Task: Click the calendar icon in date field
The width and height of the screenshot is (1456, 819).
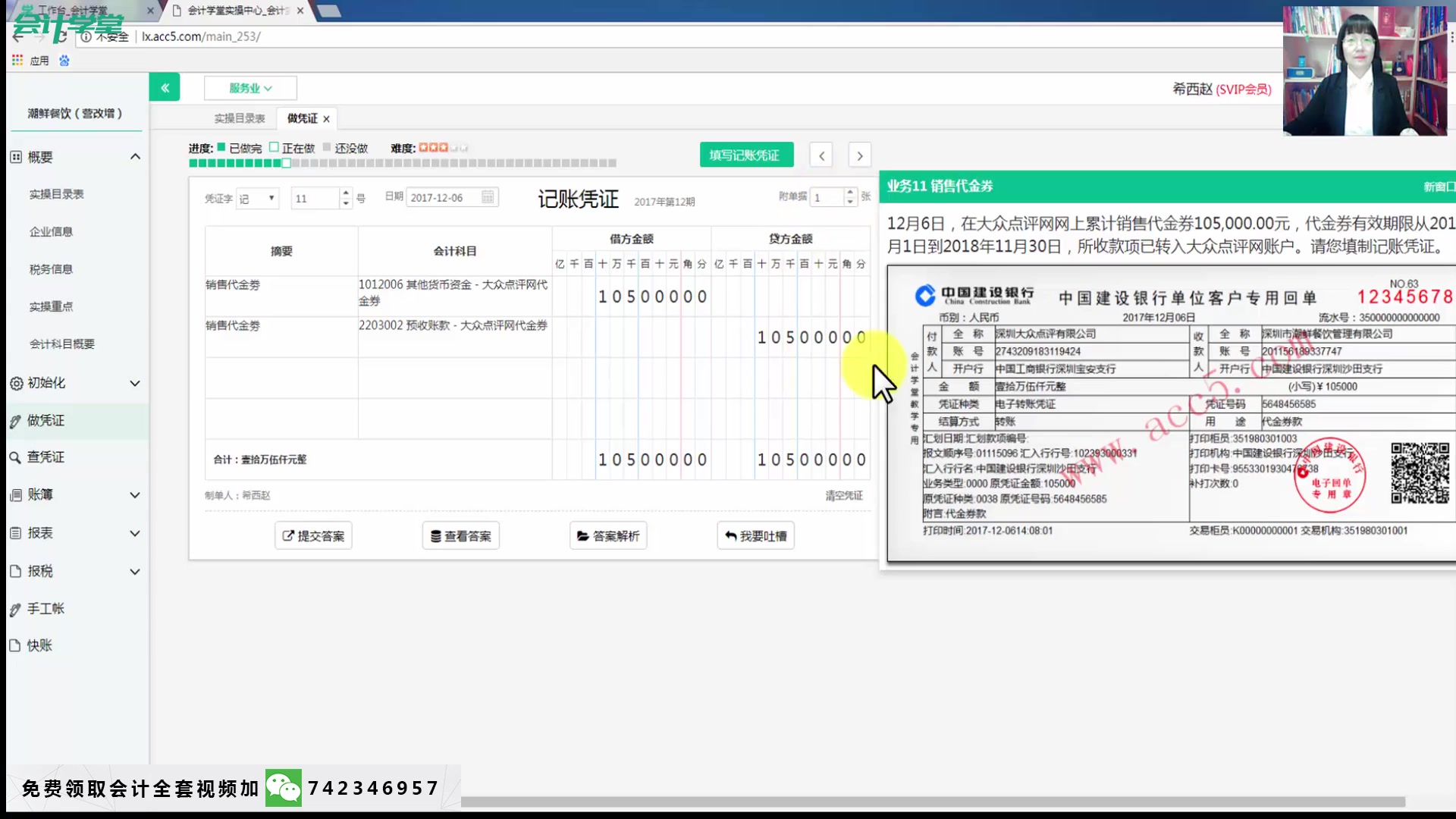Action: pos(488,197)
